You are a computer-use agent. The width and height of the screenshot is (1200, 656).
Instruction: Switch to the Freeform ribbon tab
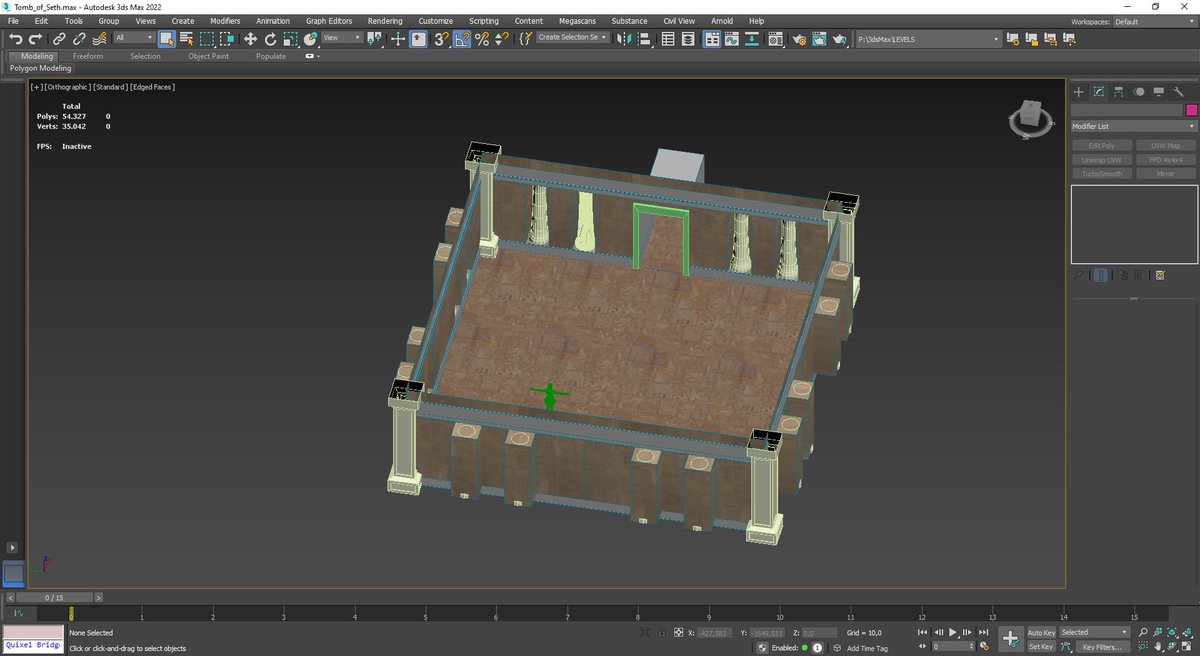88,56
